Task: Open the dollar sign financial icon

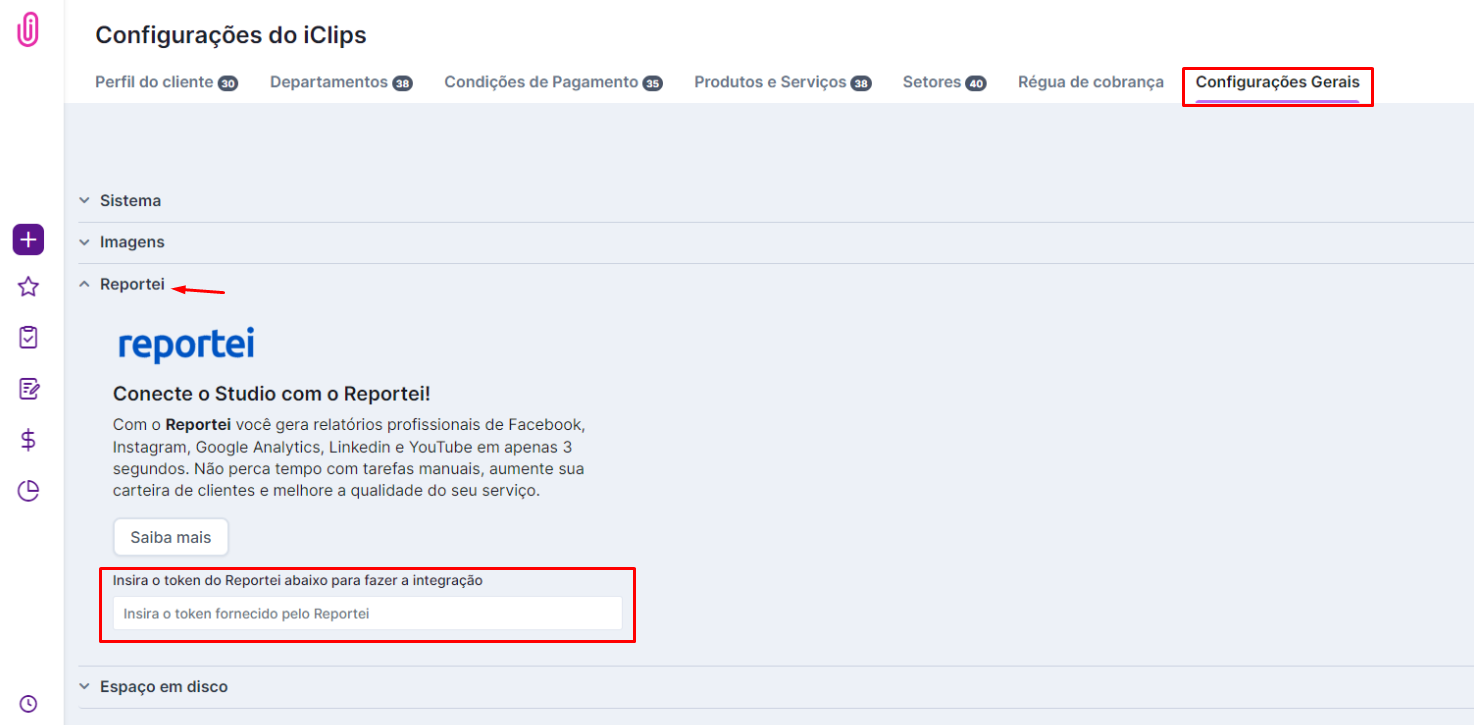Action: [x=28, y=440]
